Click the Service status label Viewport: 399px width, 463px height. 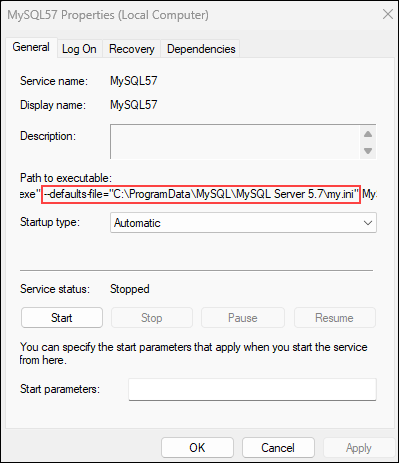[x=55, y=289]
